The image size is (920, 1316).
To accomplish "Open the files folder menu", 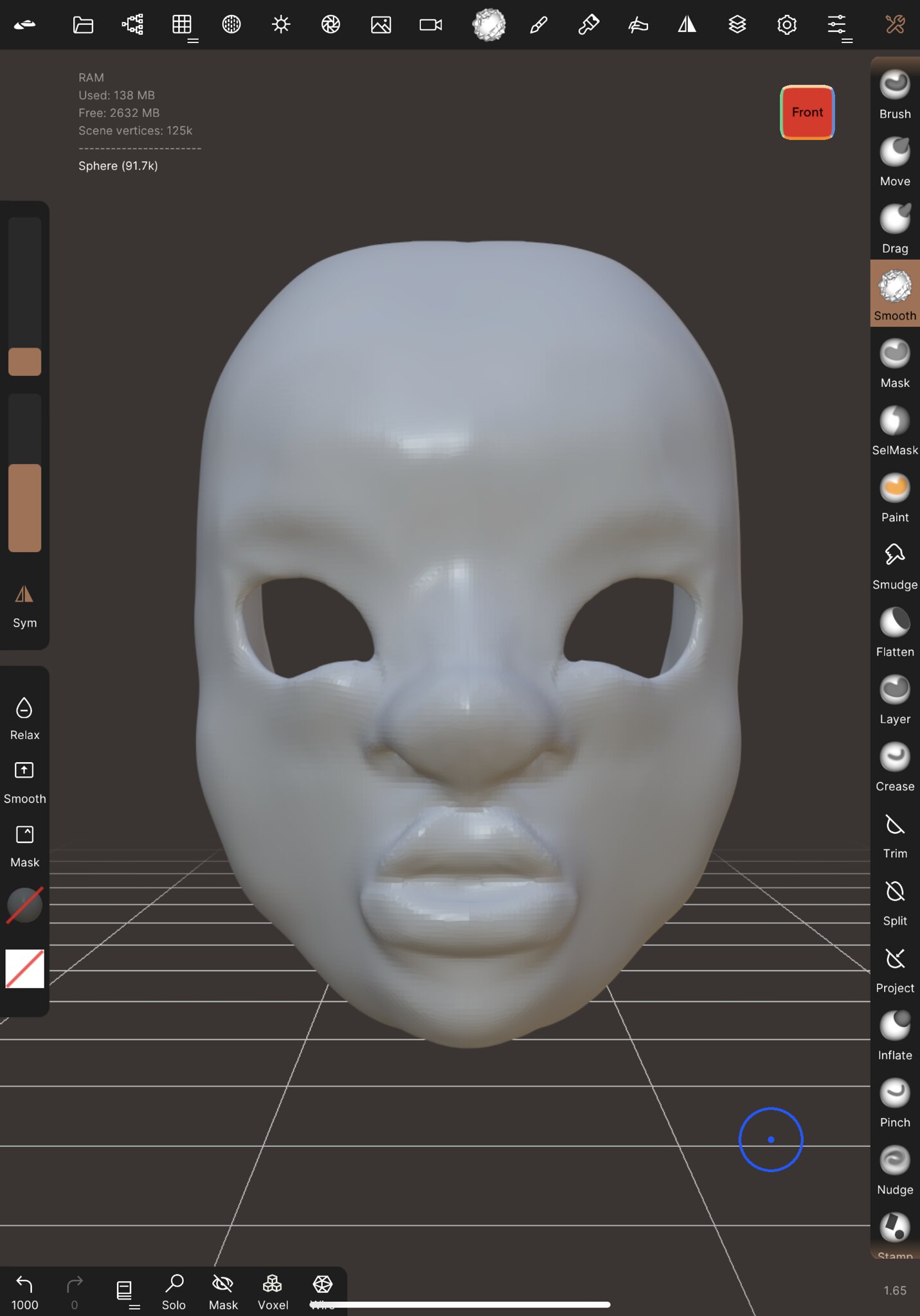I will [83, 24].
